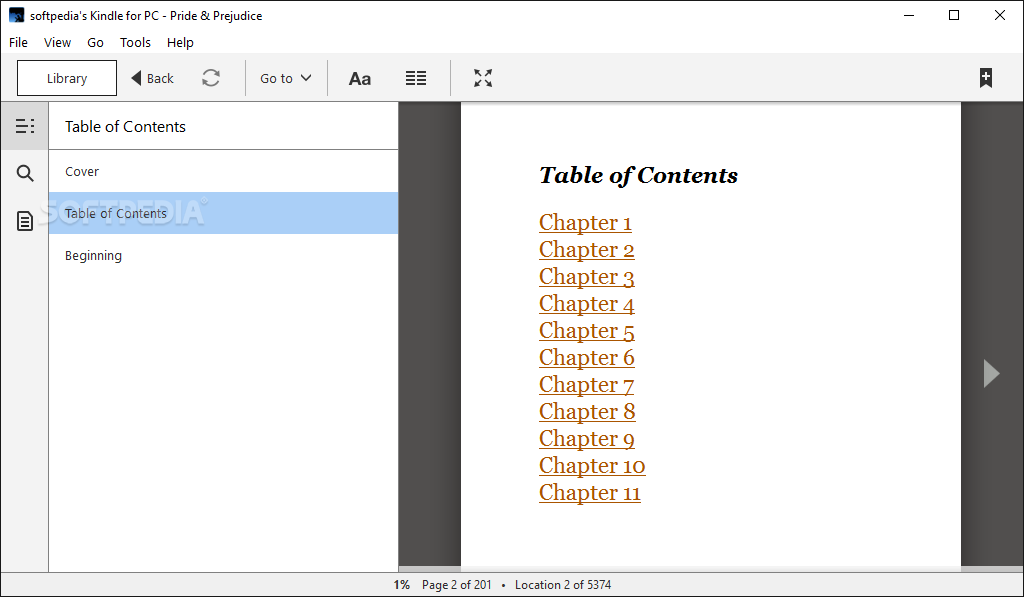Follow the Chapter 5 link
The width and height of the screenshot is (1024, 597).
coord(586,331)
